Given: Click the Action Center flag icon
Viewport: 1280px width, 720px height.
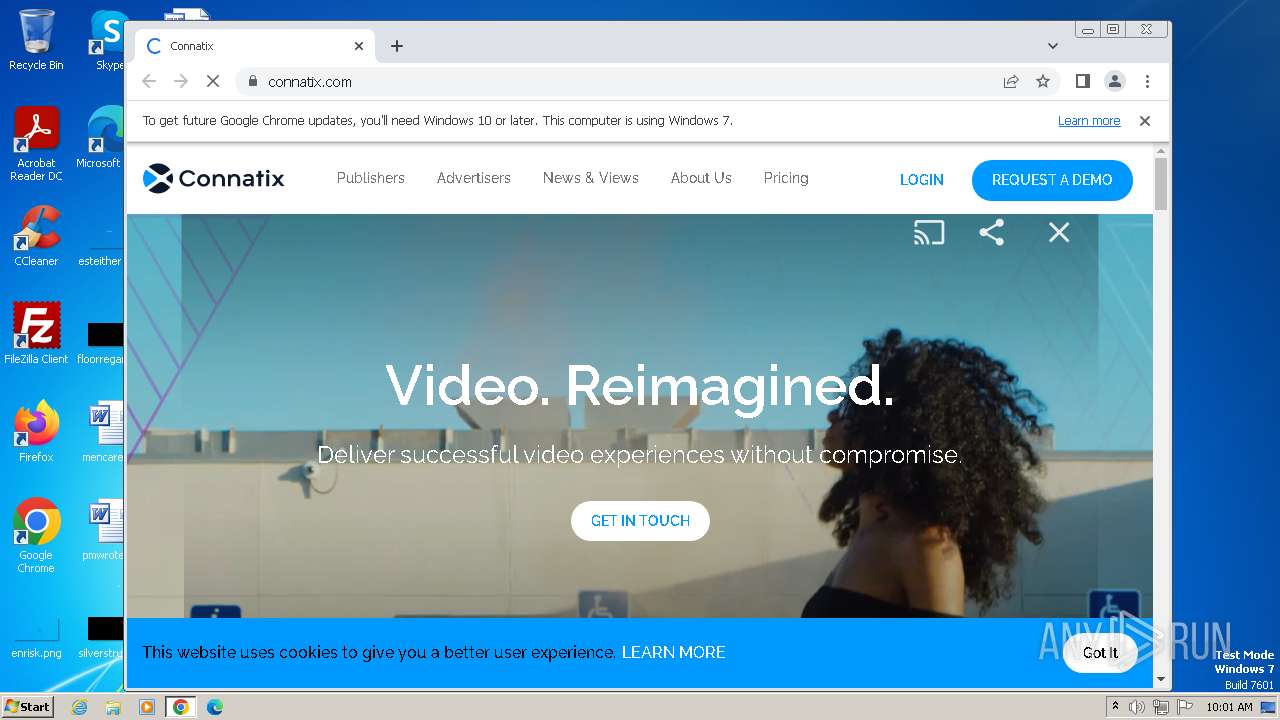Looking at the screenshot, I should (x=1185, y=707).
